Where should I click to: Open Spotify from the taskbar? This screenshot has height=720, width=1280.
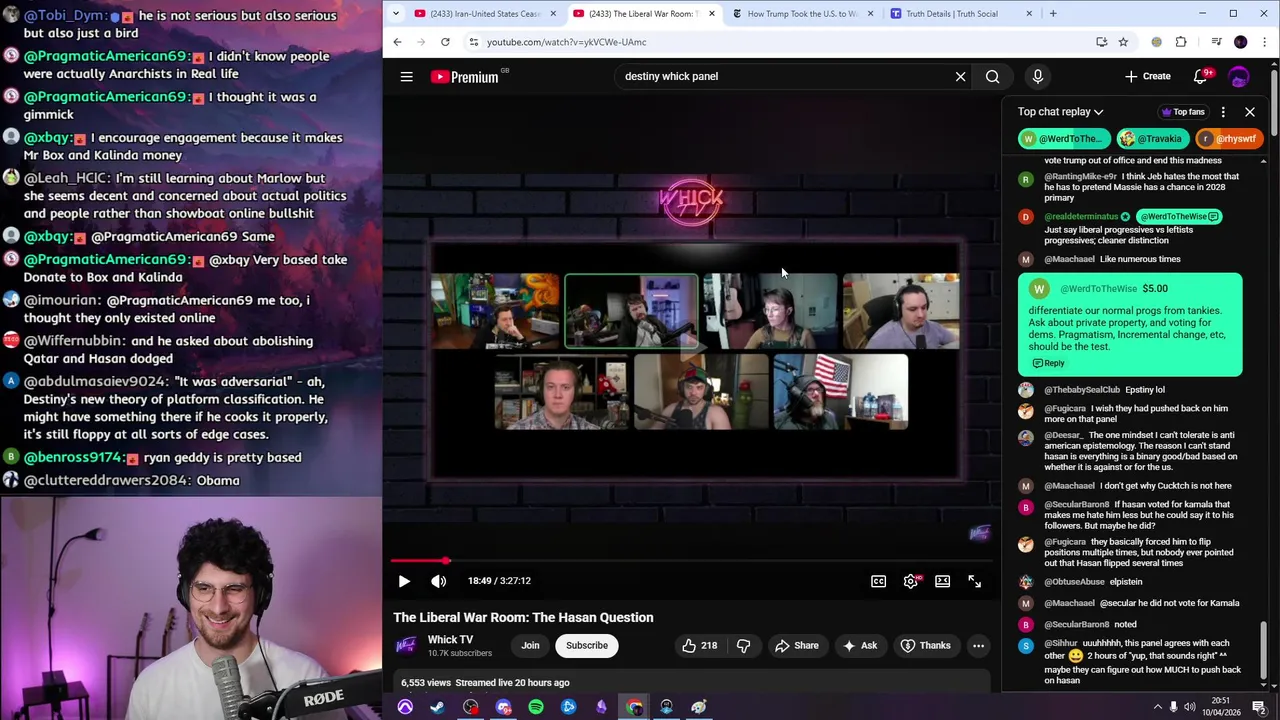(x=536, y=707)
